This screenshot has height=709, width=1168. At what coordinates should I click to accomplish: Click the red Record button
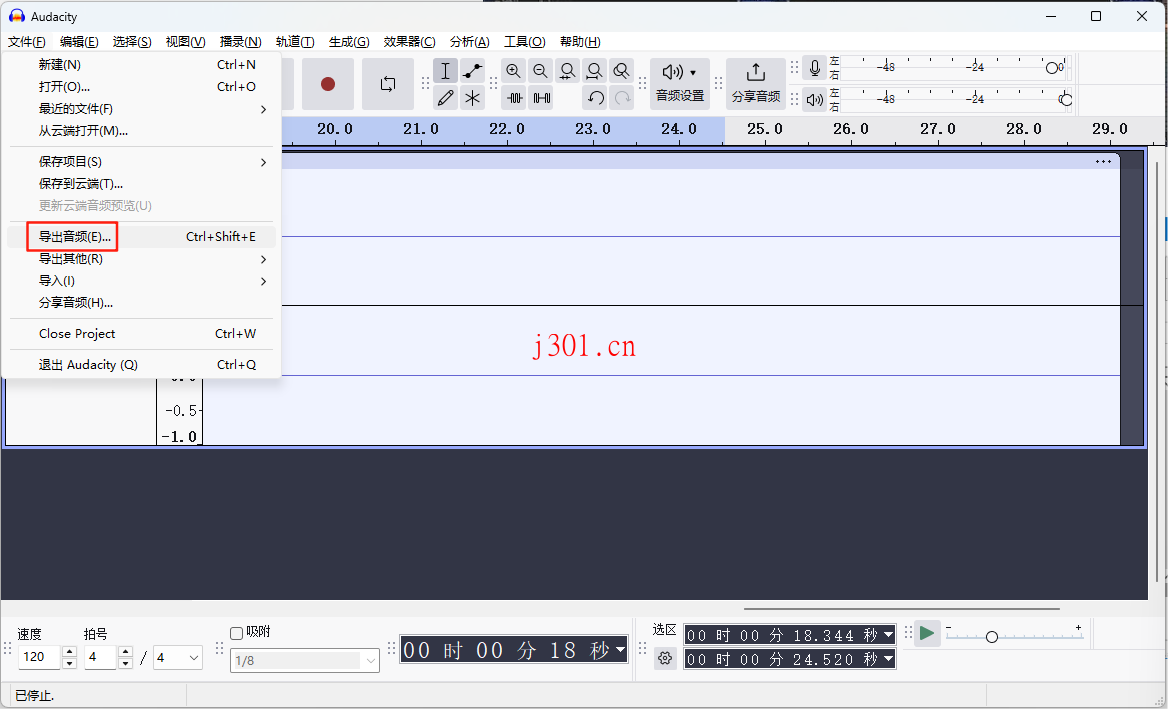[328, 84]
